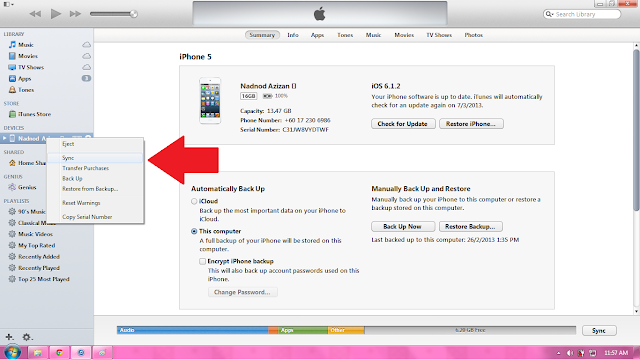Select the Nadnod iPhone device icon
The image size is (640, 360).
point(12,138)
